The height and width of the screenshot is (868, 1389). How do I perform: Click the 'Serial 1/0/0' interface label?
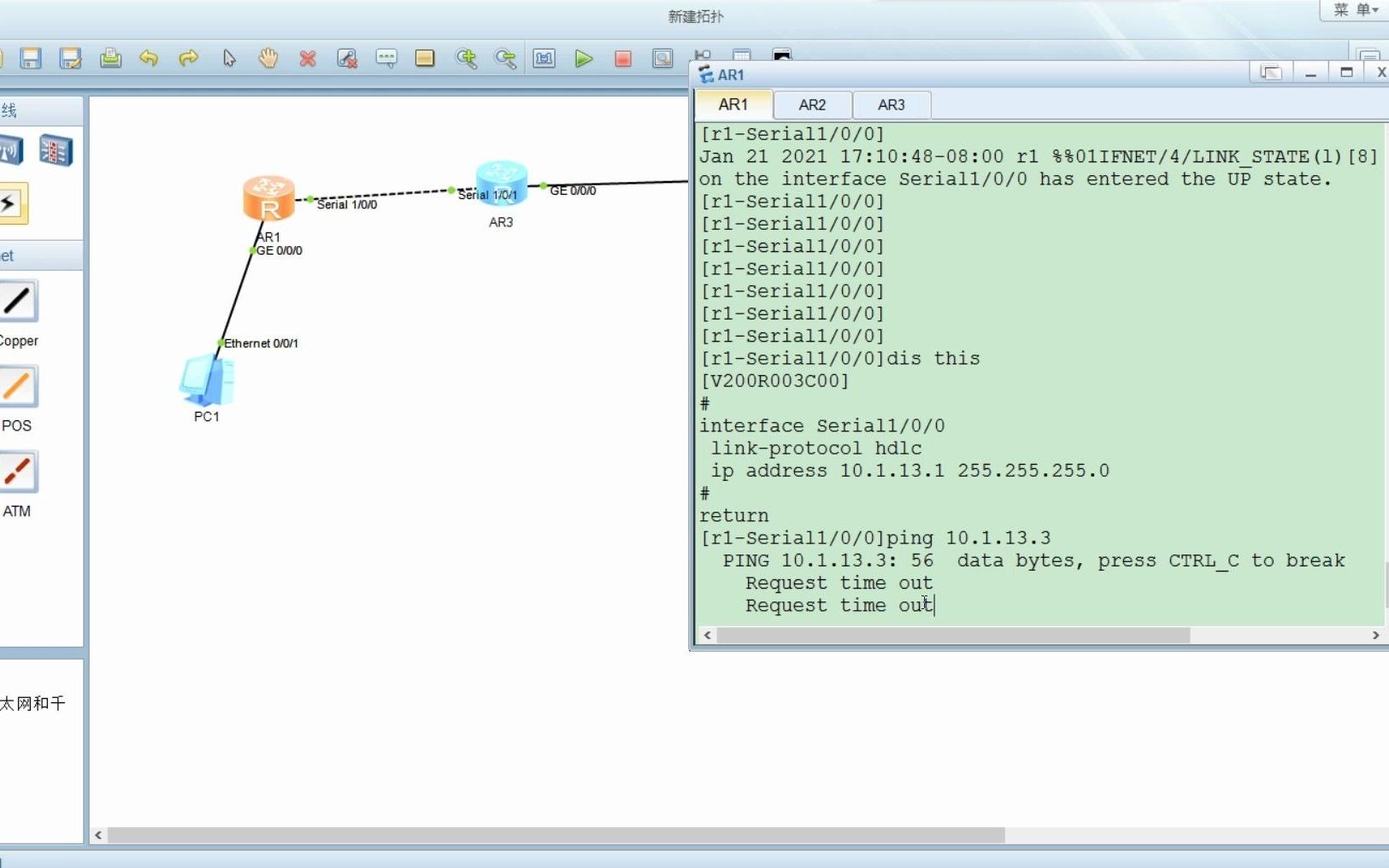point(347,204)
